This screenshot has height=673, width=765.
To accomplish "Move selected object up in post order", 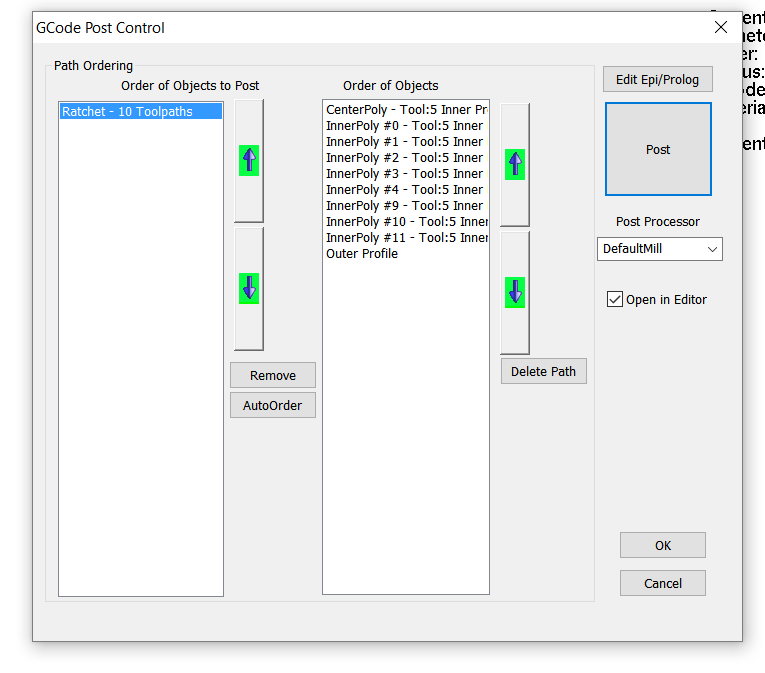I will click(x=249, y=160).
